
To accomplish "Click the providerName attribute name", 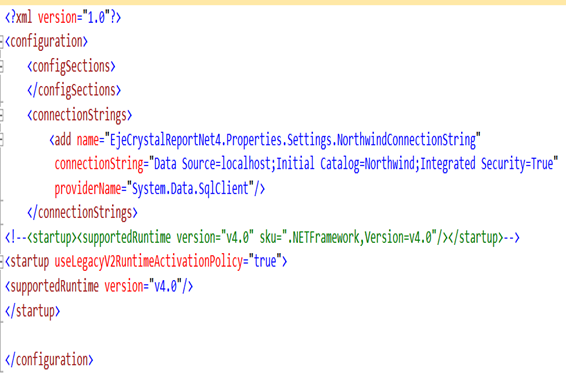I will click(88, 188).
